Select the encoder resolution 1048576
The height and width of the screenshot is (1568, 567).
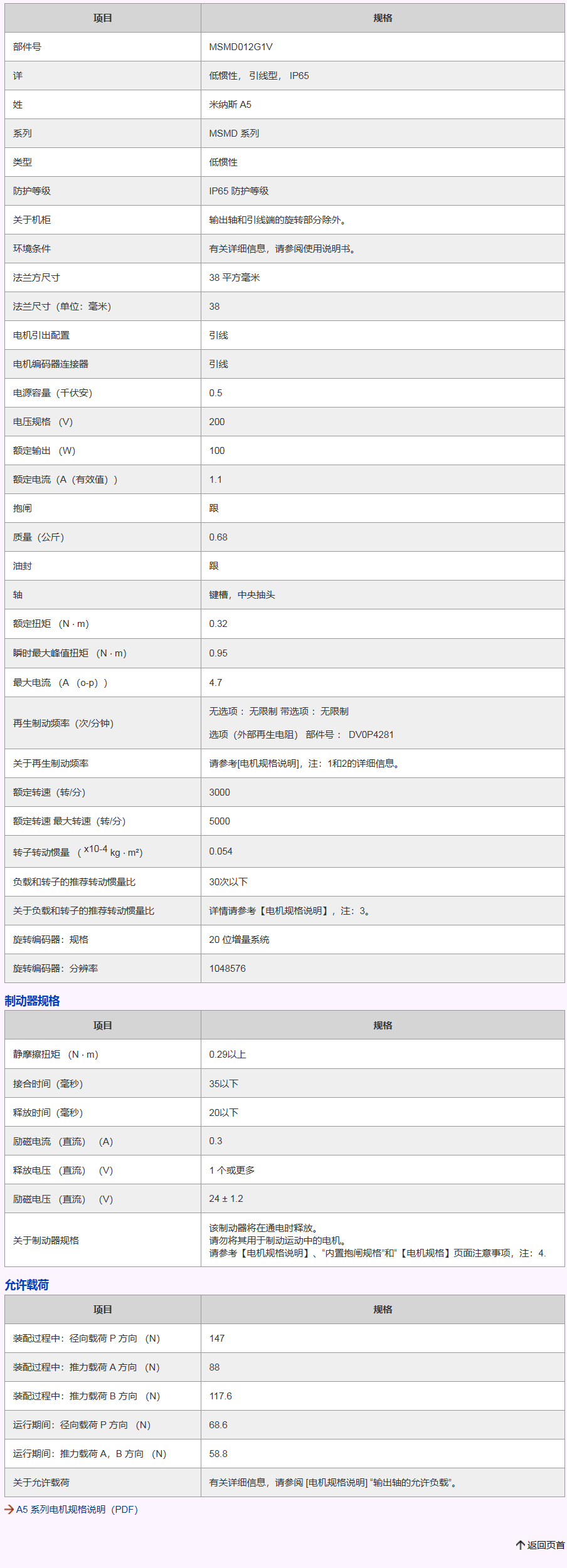[228, 969]
